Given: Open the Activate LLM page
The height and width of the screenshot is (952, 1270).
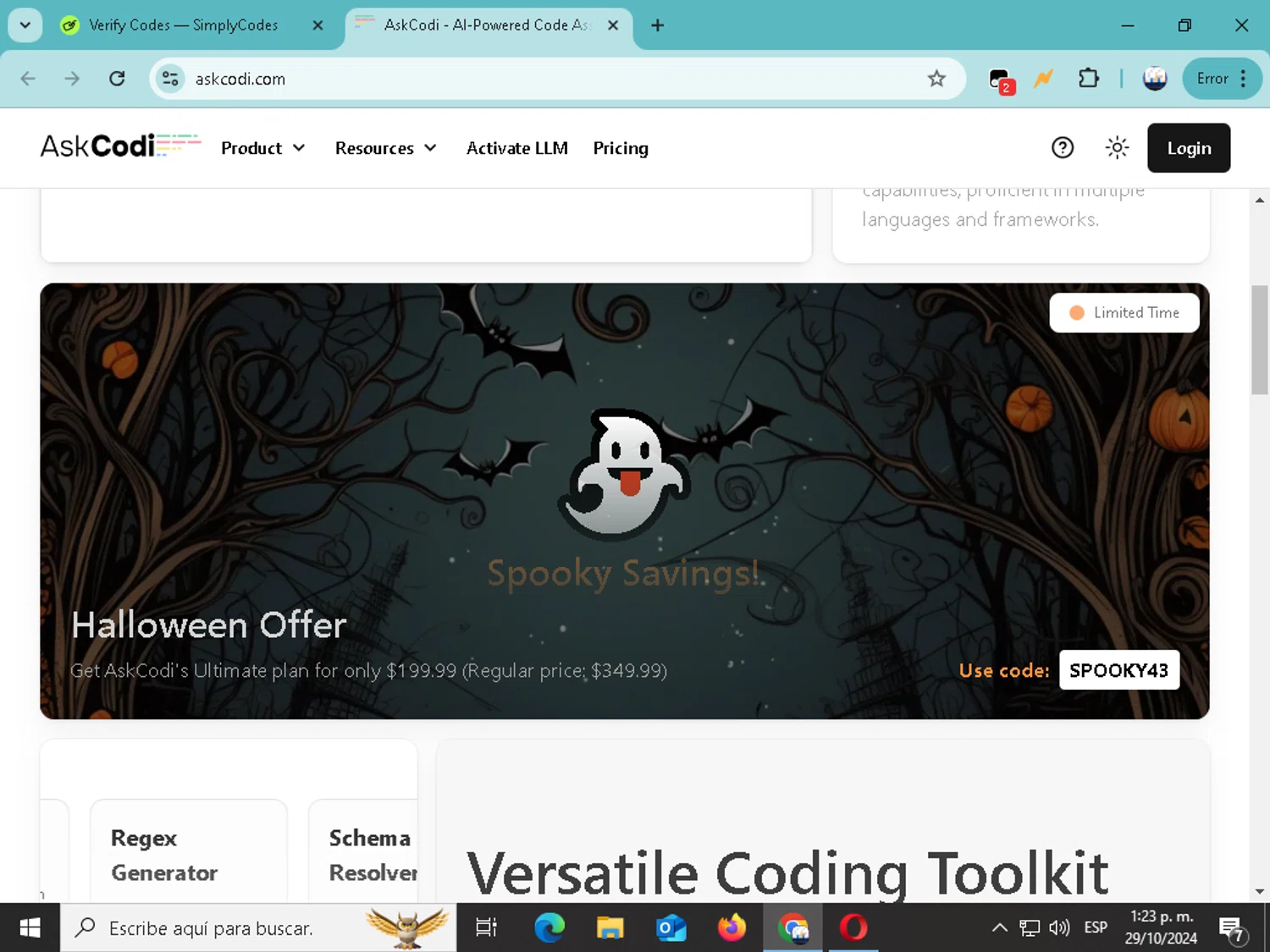Looking at the screenshot, I should [516, 148].
